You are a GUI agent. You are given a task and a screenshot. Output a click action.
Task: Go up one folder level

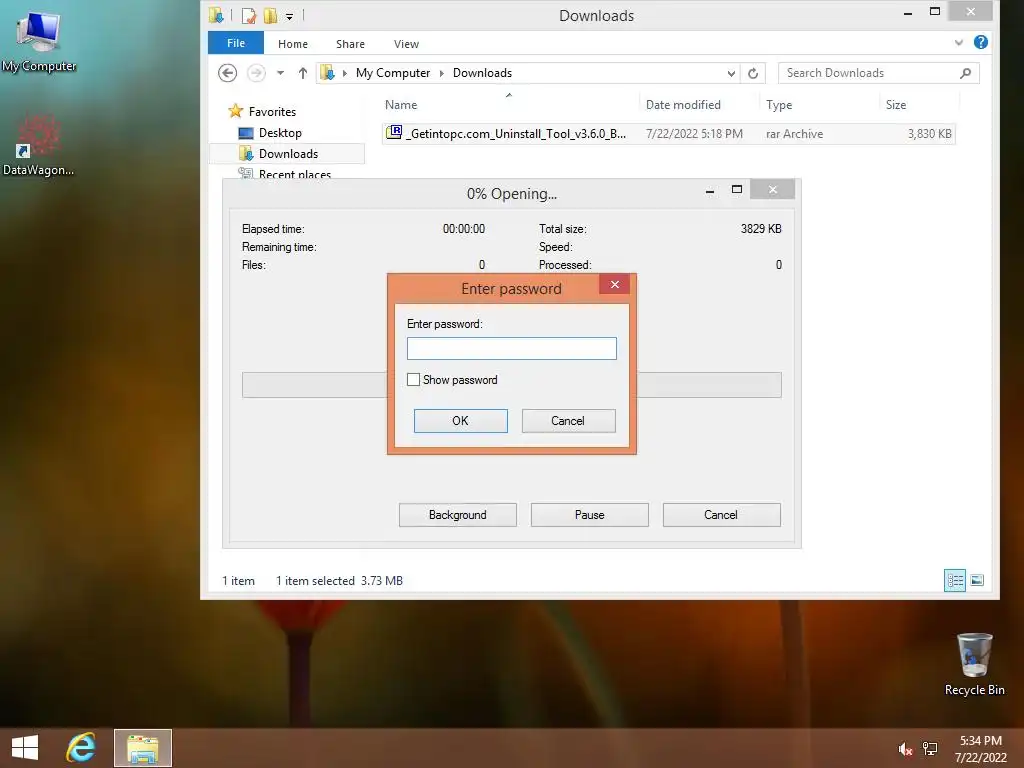click(x=302, y=73)
